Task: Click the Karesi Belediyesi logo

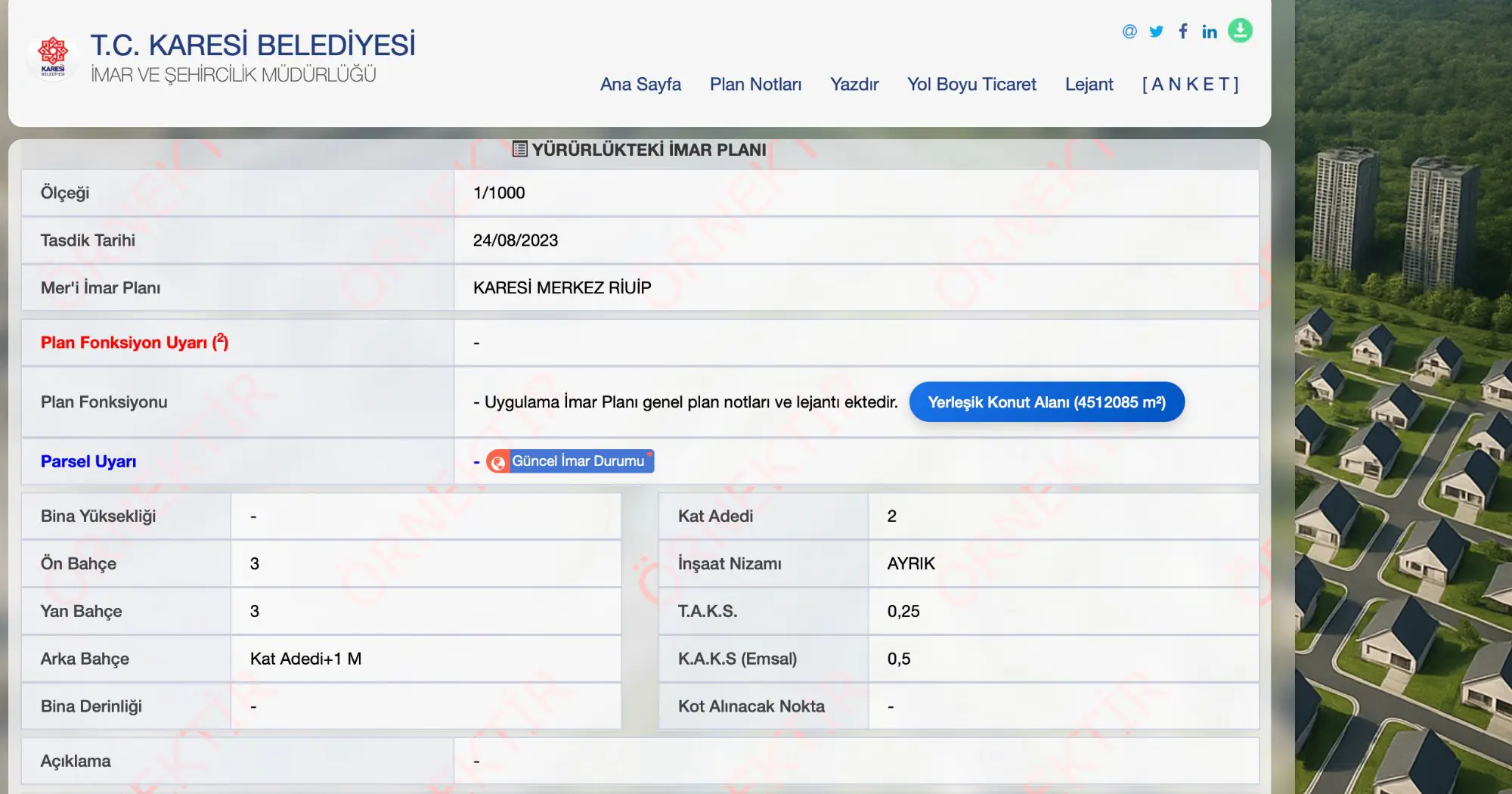Action: [53, 57]
